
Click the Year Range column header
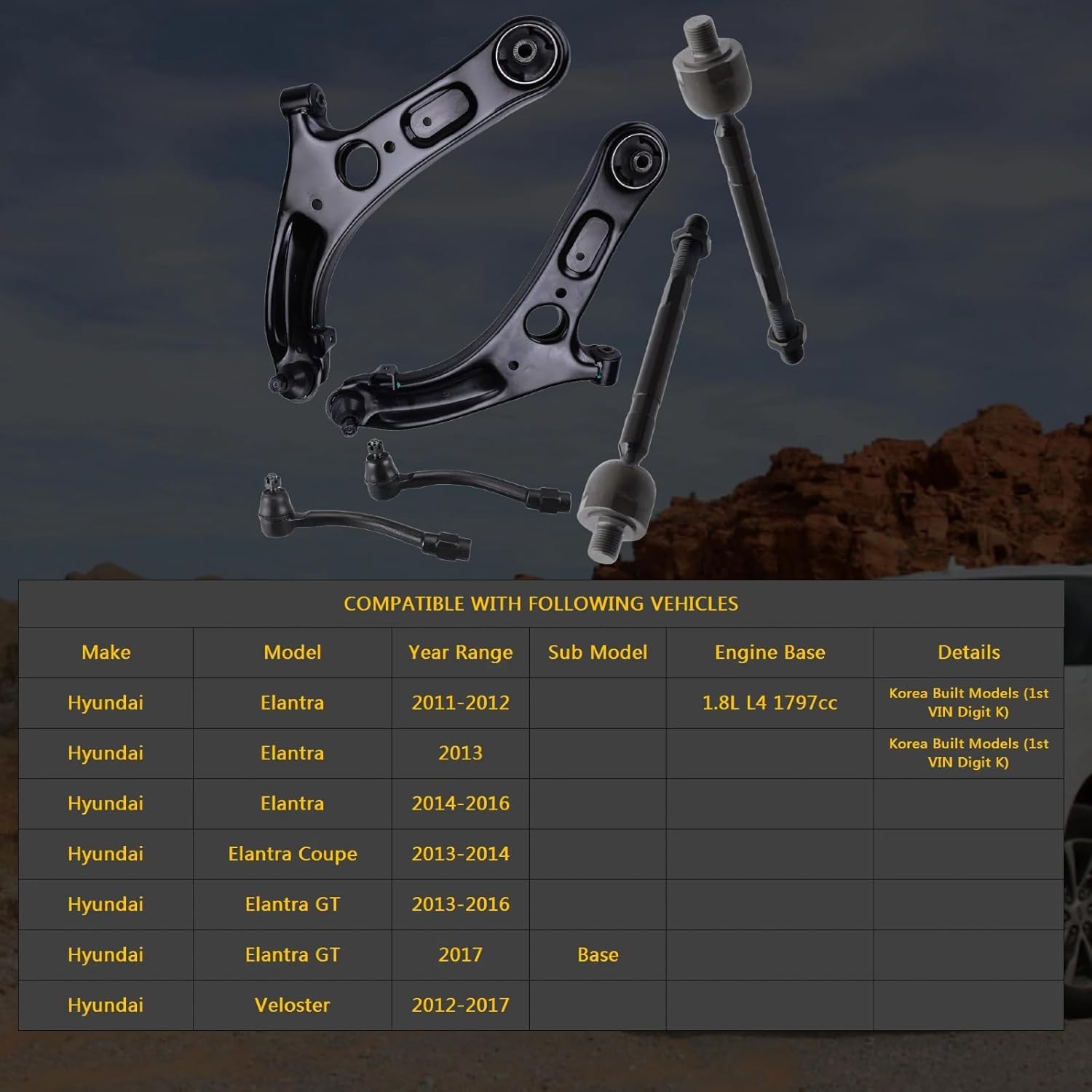click(x=461, y=652)
